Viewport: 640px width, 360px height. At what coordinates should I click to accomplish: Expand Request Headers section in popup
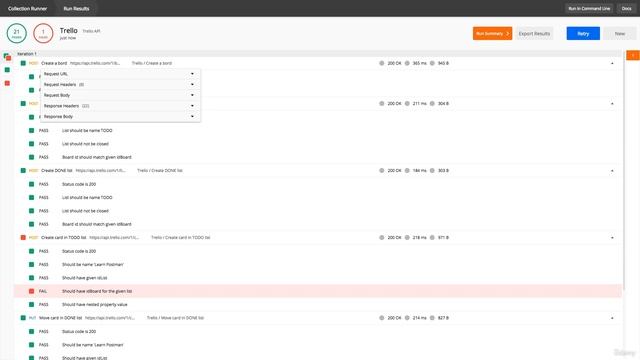[120, 84]
